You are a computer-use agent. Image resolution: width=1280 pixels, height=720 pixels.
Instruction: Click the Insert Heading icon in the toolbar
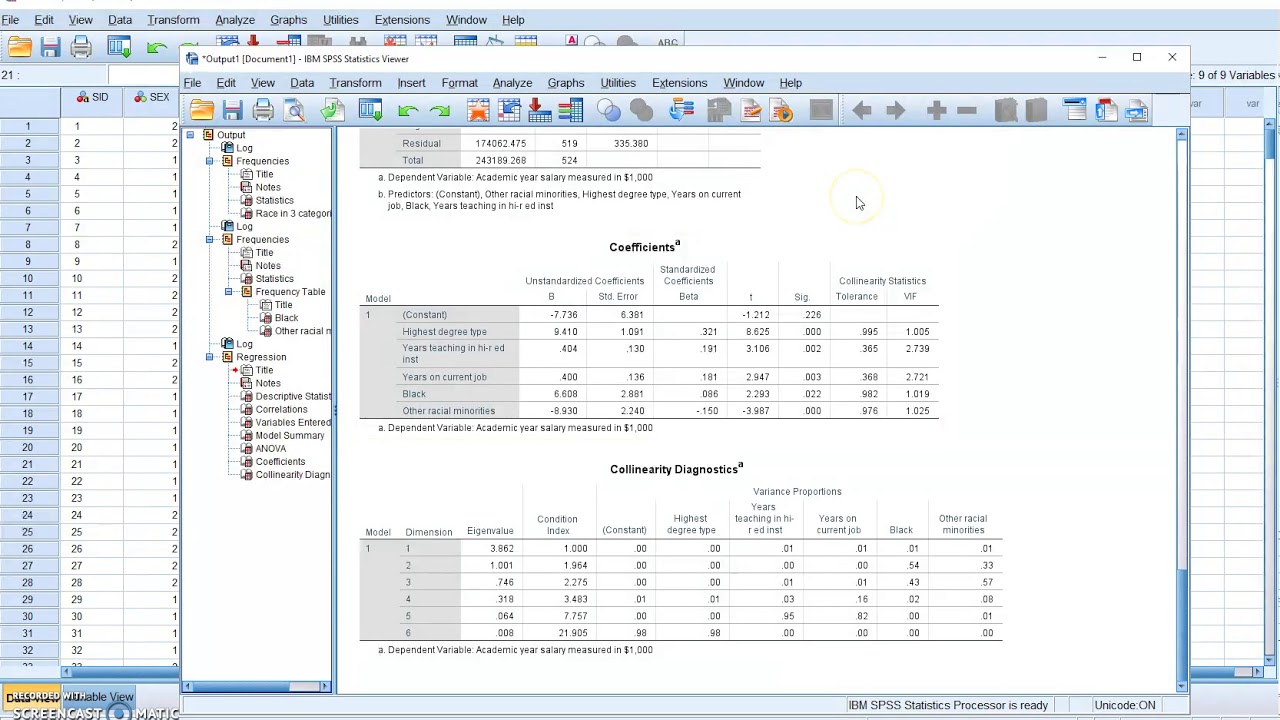point(1075,111)
